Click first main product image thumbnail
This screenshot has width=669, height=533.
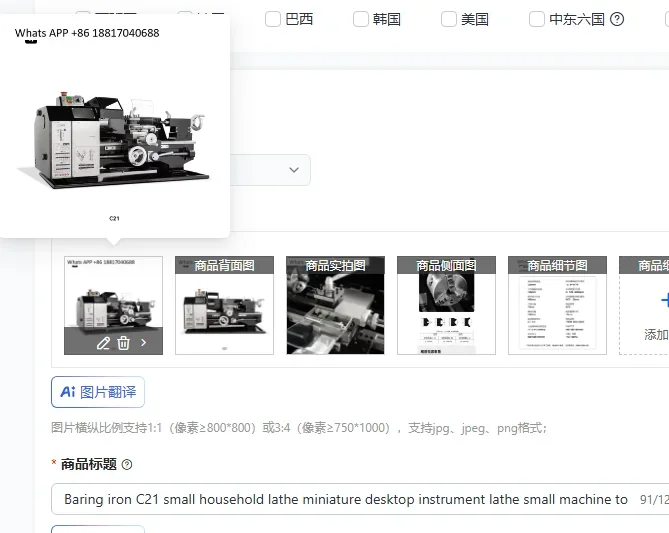113,305
